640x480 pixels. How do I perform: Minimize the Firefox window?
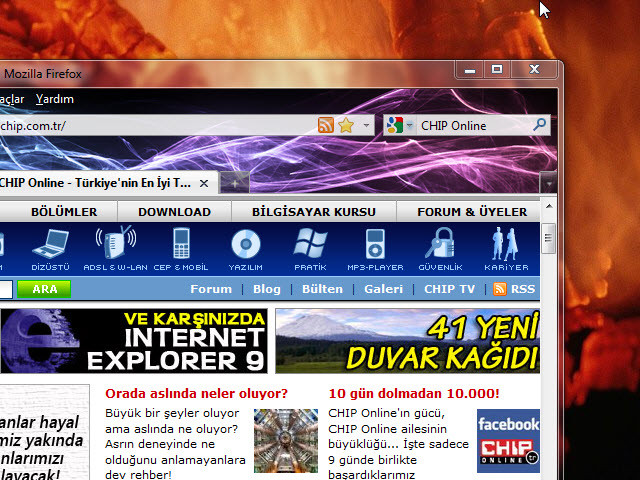pos(470,70)
